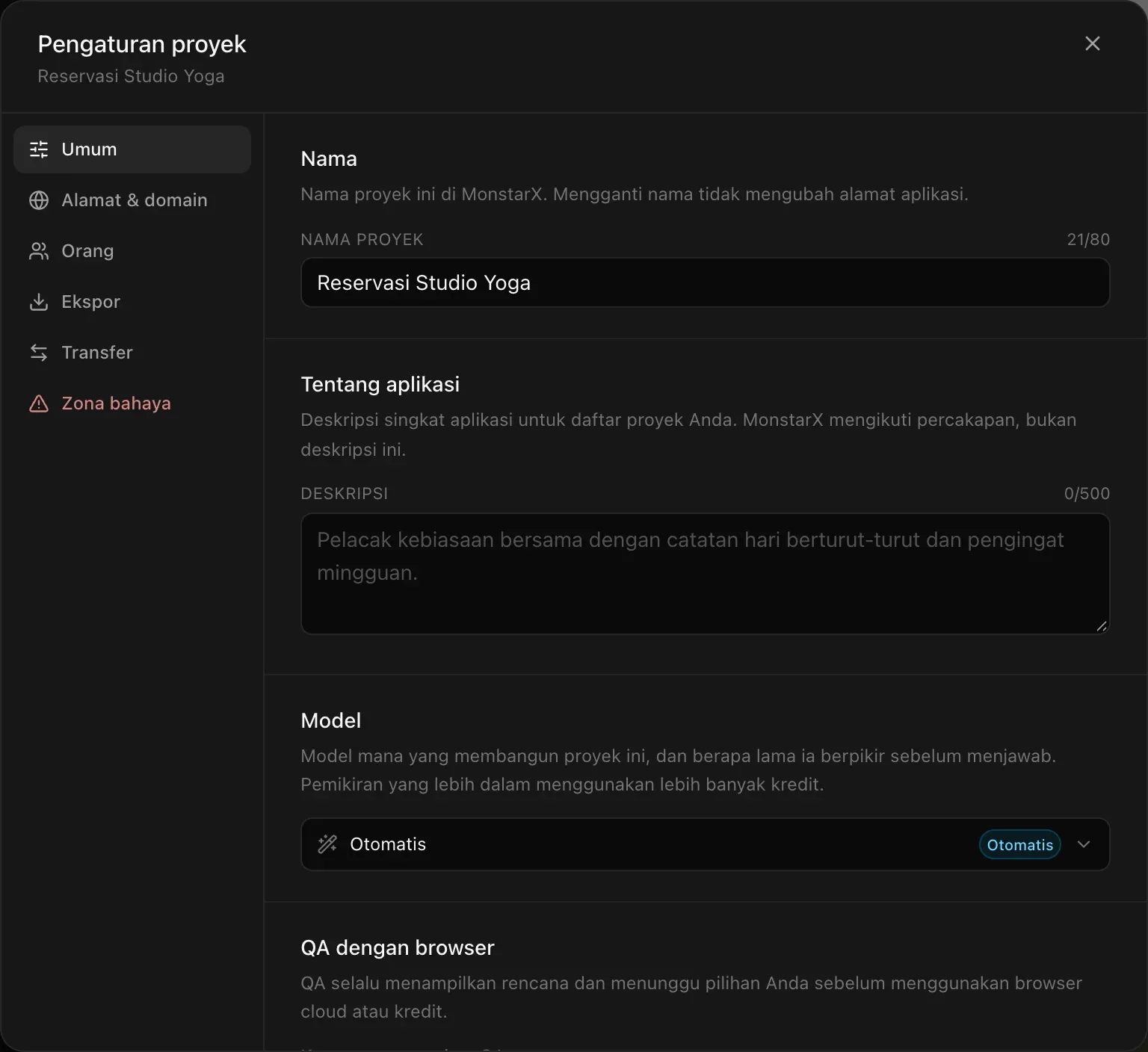The width and height of the screenshot is (1148, 1052).
Task: Click the DESKRIPSI field label
Action: (x=344, y=494)
